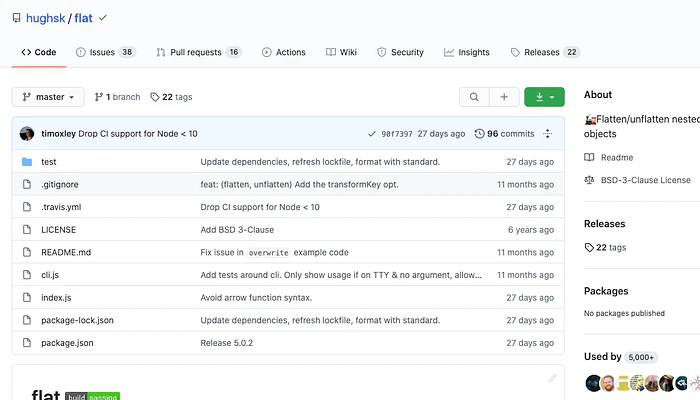The image size is (700, 400).
Task: Open commit 'Release 5.0.2'
Action: point(227,343)
